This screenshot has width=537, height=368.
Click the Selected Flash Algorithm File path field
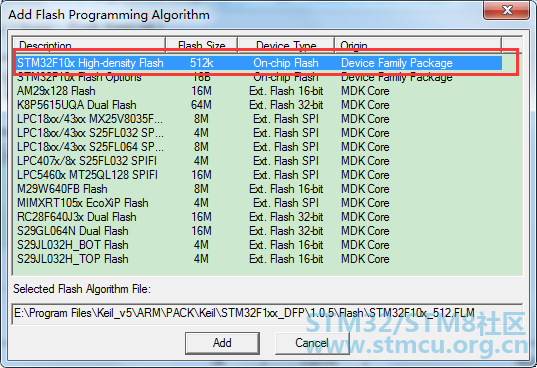click(x=266, y=313)
